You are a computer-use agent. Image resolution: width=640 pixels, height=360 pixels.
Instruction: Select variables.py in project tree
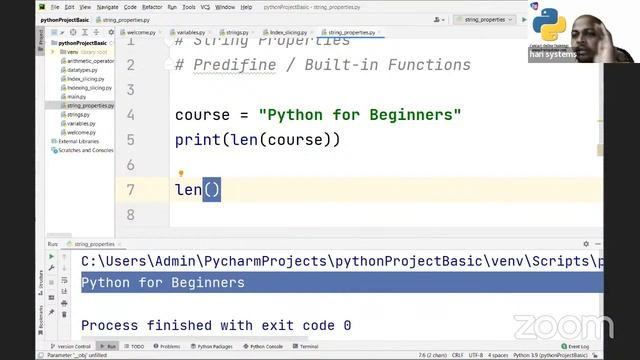pos(78,123)
